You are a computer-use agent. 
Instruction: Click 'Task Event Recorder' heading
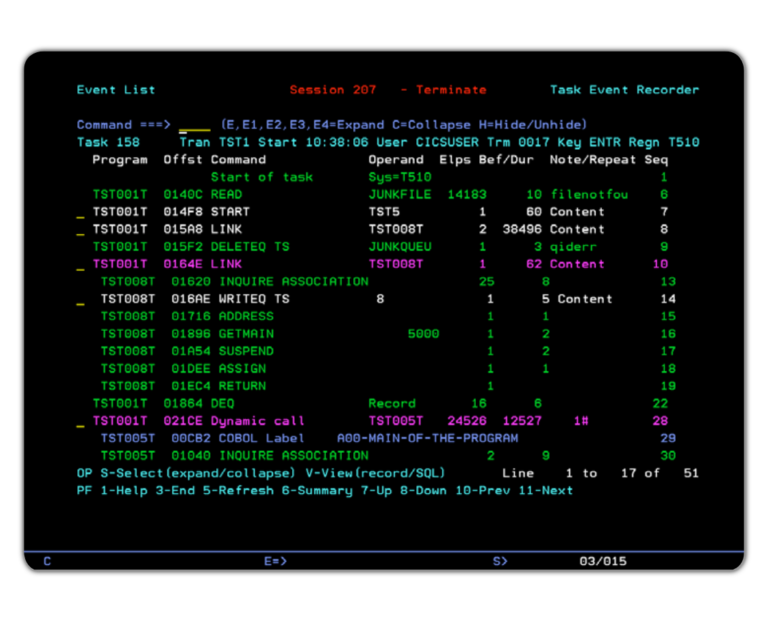coord(624,90)
